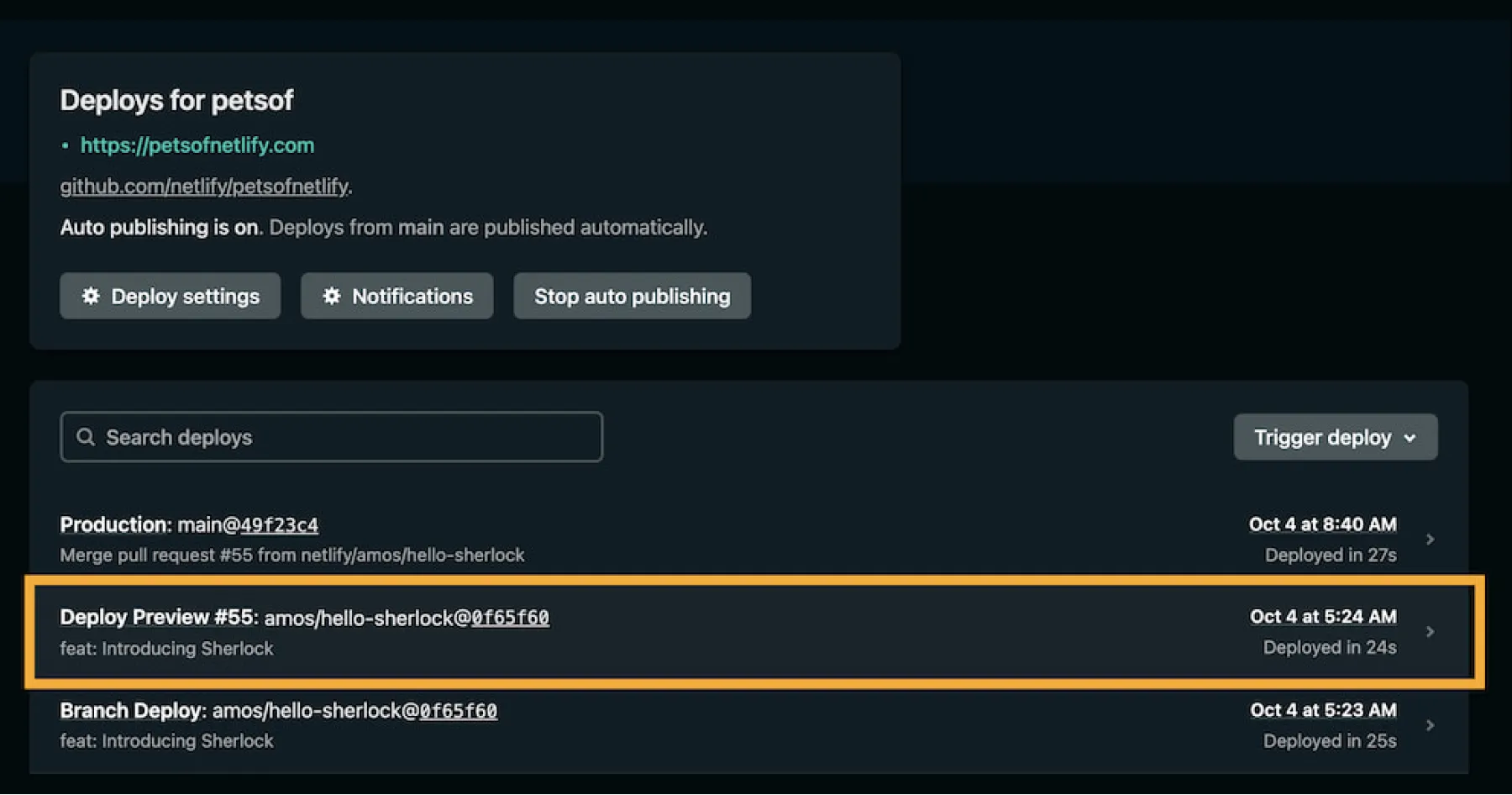Open Deploy Preview #55 via its chevron

pos(1430,632)
